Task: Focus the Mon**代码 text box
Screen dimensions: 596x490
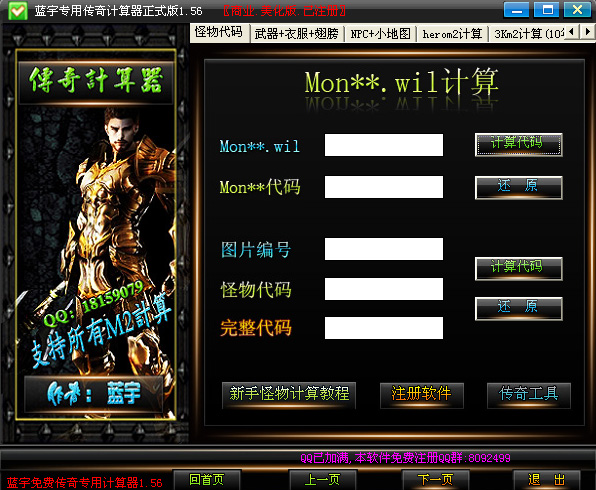Action: (x=384, y=187)
